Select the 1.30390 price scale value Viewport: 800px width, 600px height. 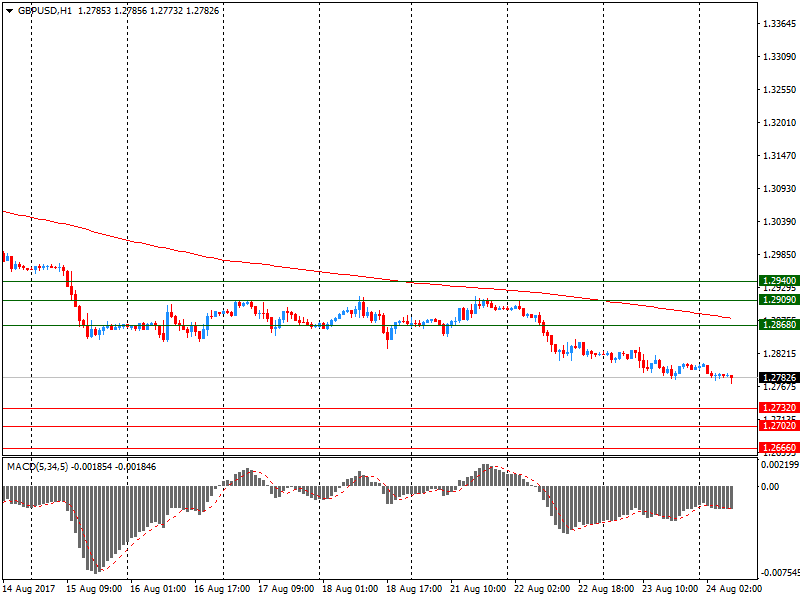780,221
